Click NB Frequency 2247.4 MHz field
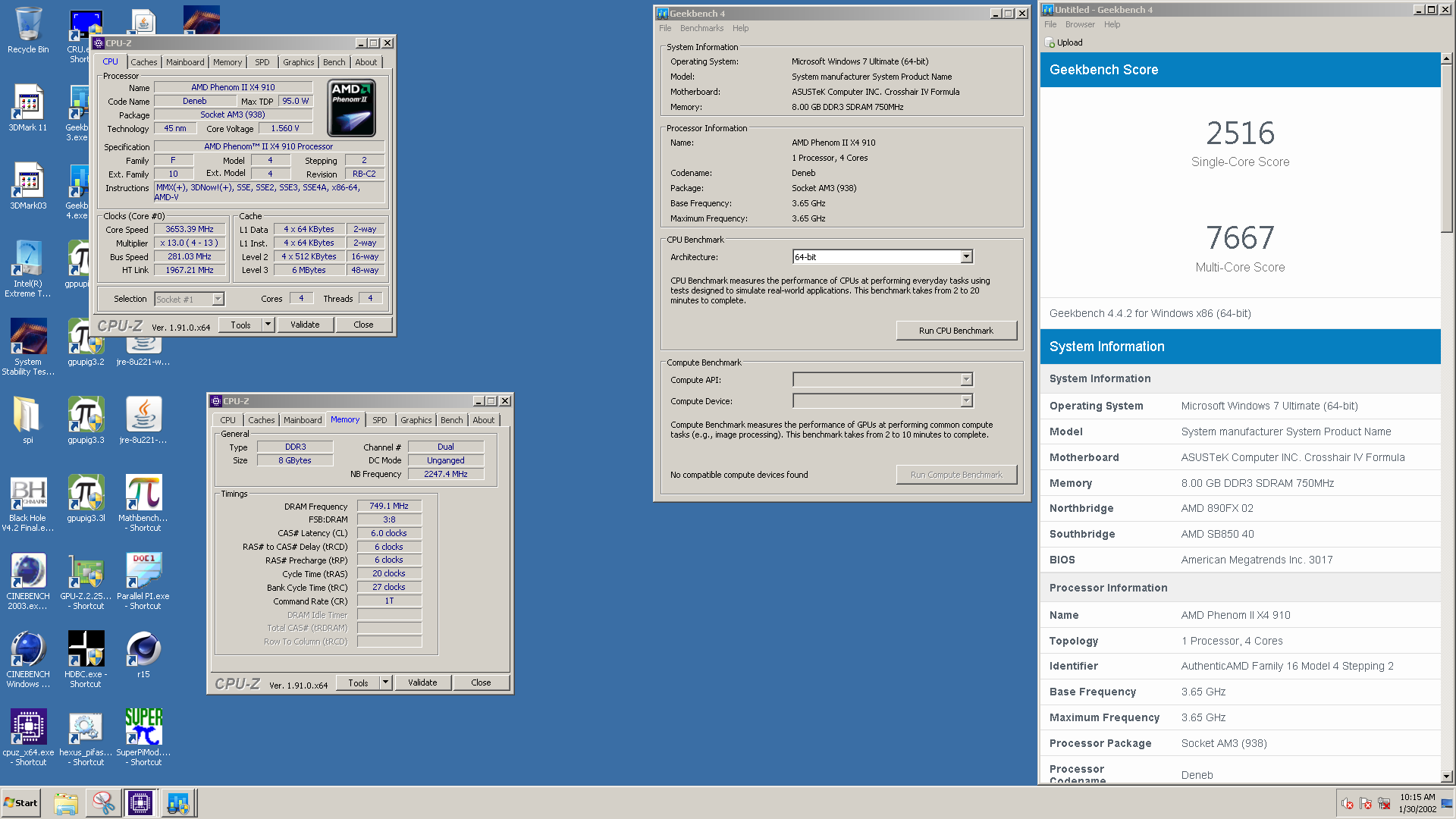 [x=446, y=474]
